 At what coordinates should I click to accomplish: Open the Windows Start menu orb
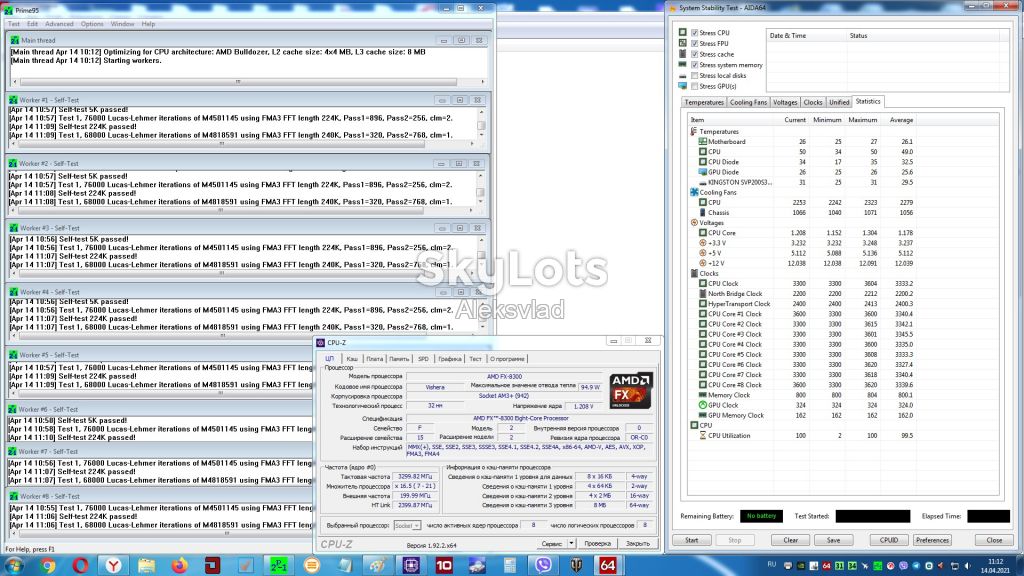click(x=14, y=565)
